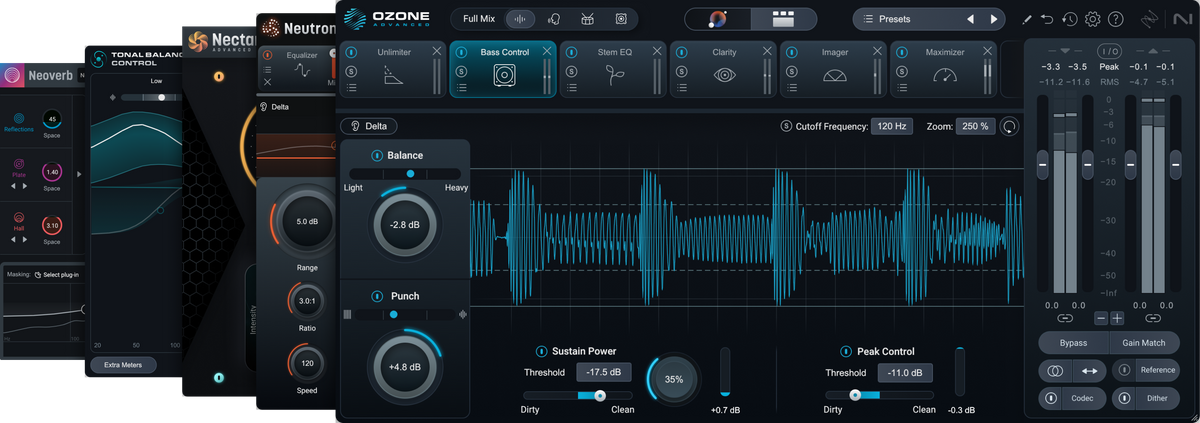Select the vocal head stem icon

click(x=554, y=19)
